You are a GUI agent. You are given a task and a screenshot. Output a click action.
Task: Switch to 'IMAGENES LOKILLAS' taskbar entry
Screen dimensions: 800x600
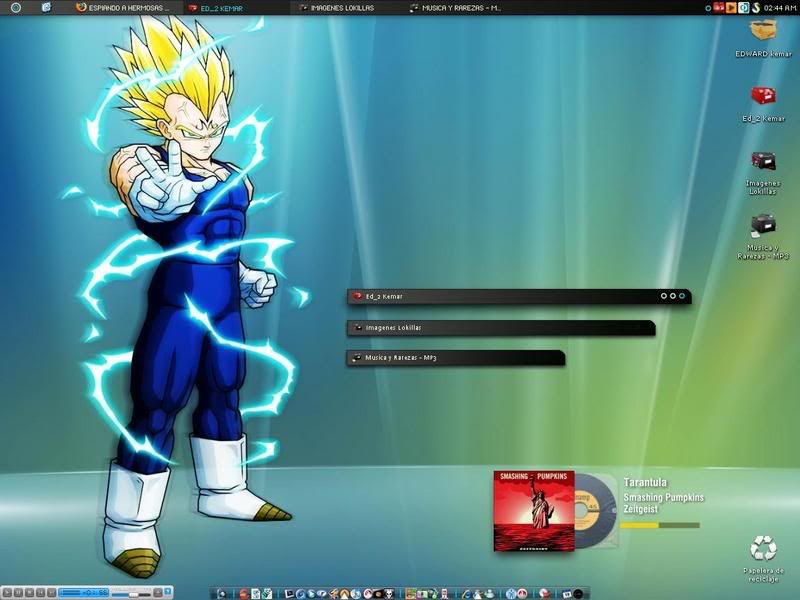(x=337, y=8)
